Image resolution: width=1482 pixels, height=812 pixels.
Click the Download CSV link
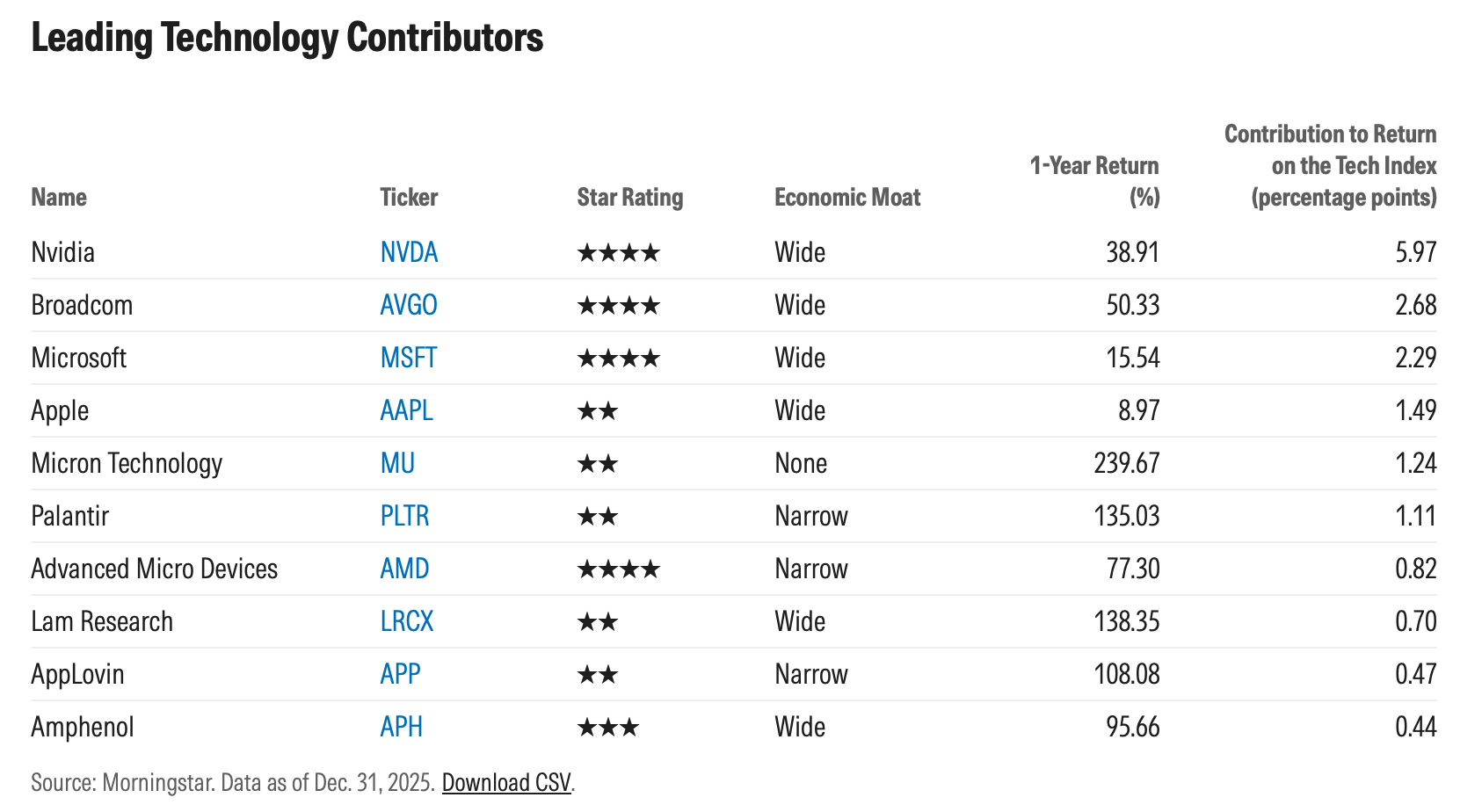point(506,782)
